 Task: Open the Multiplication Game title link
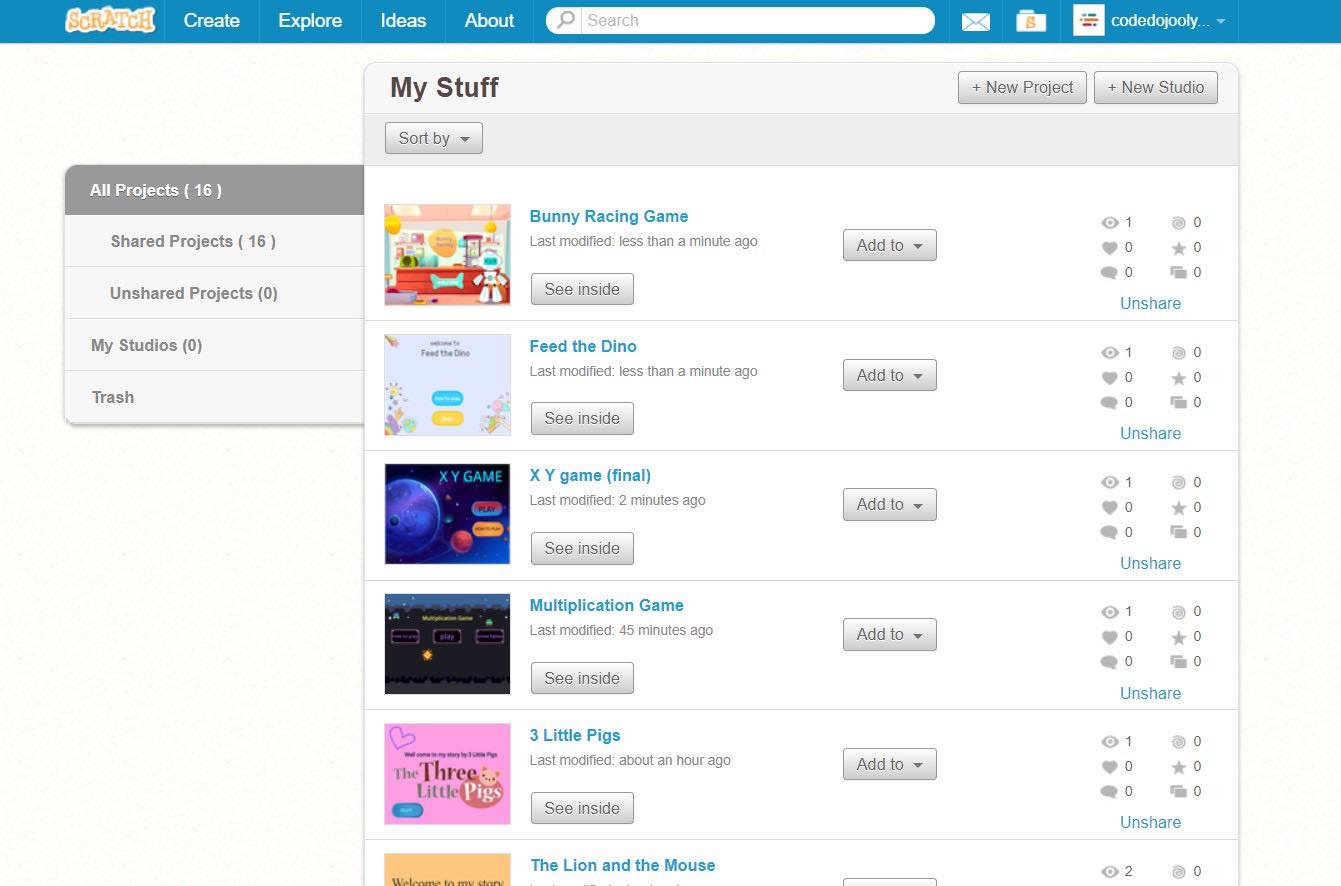click(606, 605)
